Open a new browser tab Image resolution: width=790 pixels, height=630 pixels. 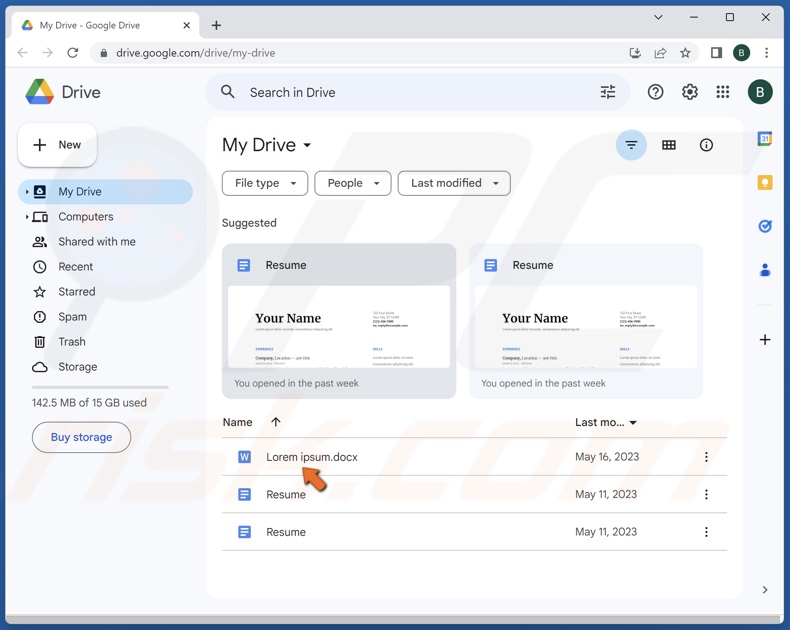[x=216, y=25]
